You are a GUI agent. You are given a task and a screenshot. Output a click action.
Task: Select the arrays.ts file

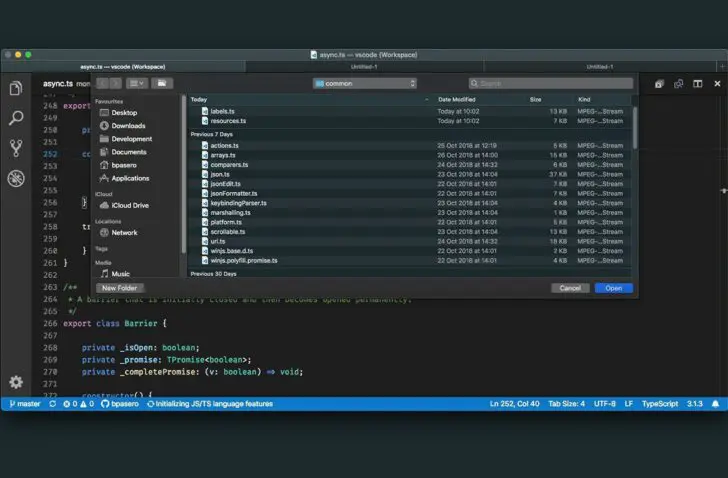410,155
